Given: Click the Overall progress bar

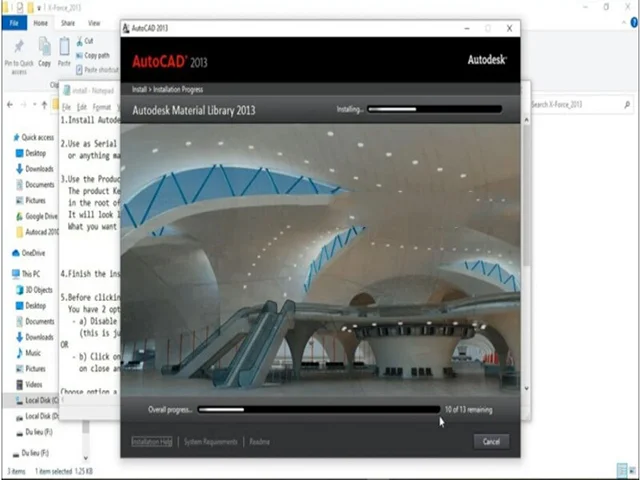Looking at the screenshot, I should [x=319, y=409].
